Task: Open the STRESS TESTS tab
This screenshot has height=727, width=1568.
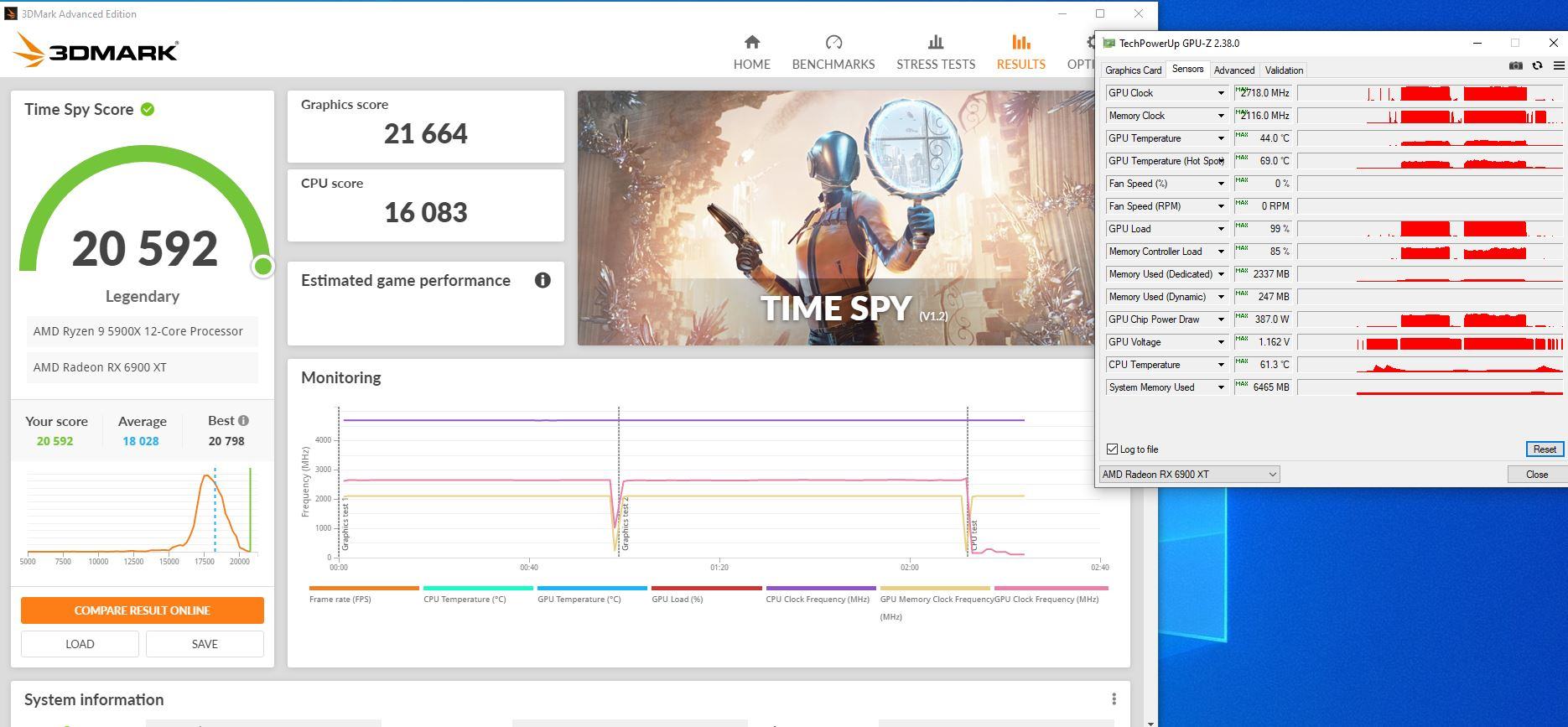Action: pos(935,53)
